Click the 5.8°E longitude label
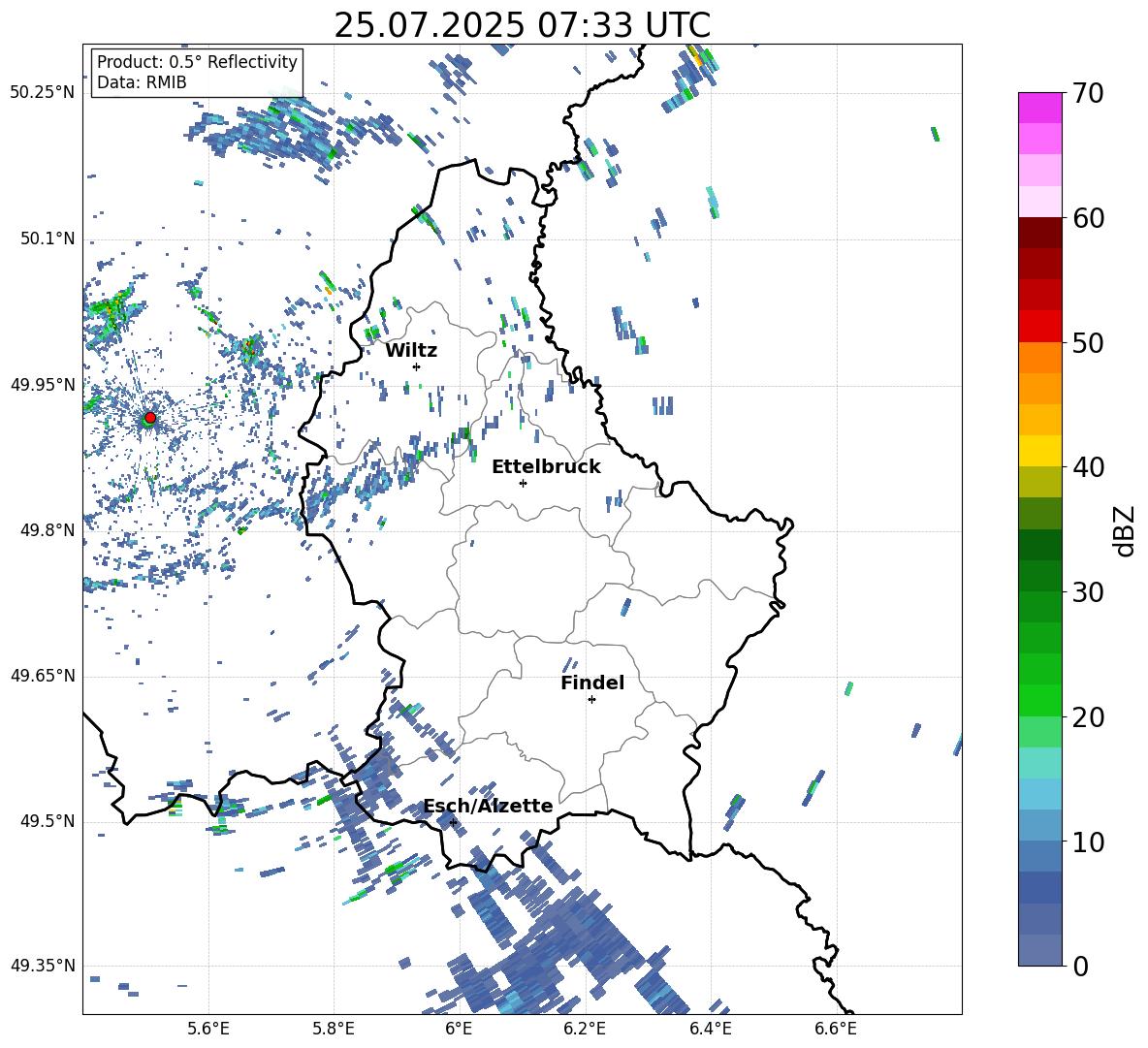 tap(334, 1029)
